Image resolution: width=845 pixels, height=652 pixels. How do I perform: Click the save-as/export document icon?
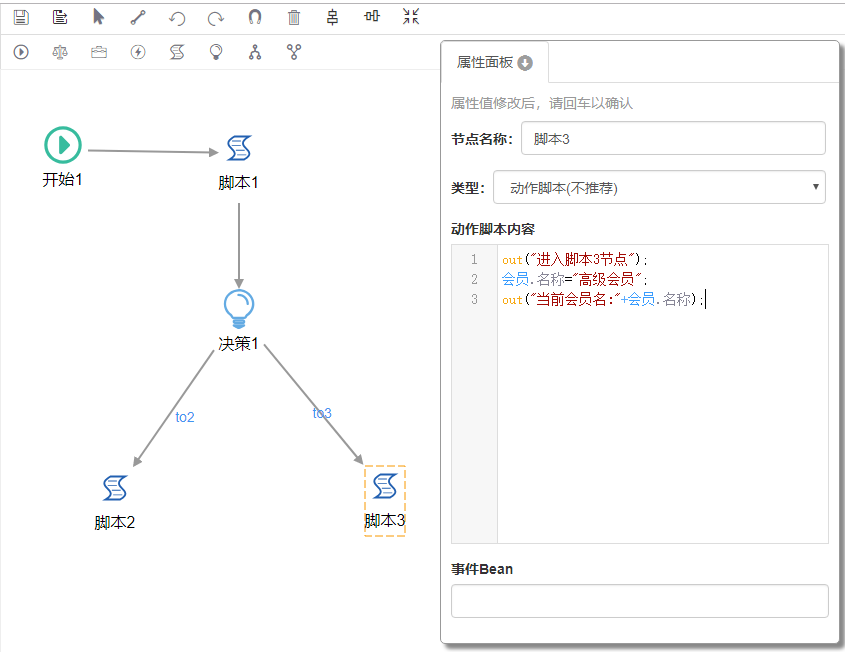click(60, 17)
